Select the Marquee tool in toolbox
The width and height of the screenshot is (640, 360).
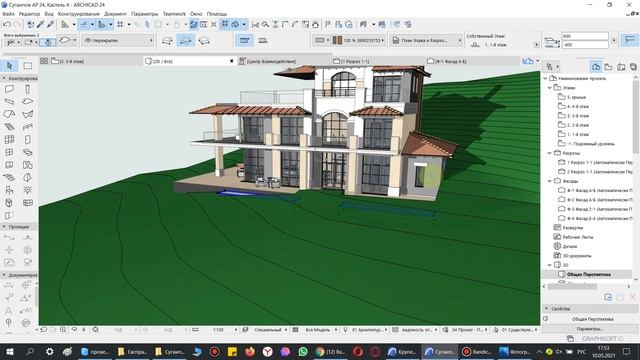(28, 66)
